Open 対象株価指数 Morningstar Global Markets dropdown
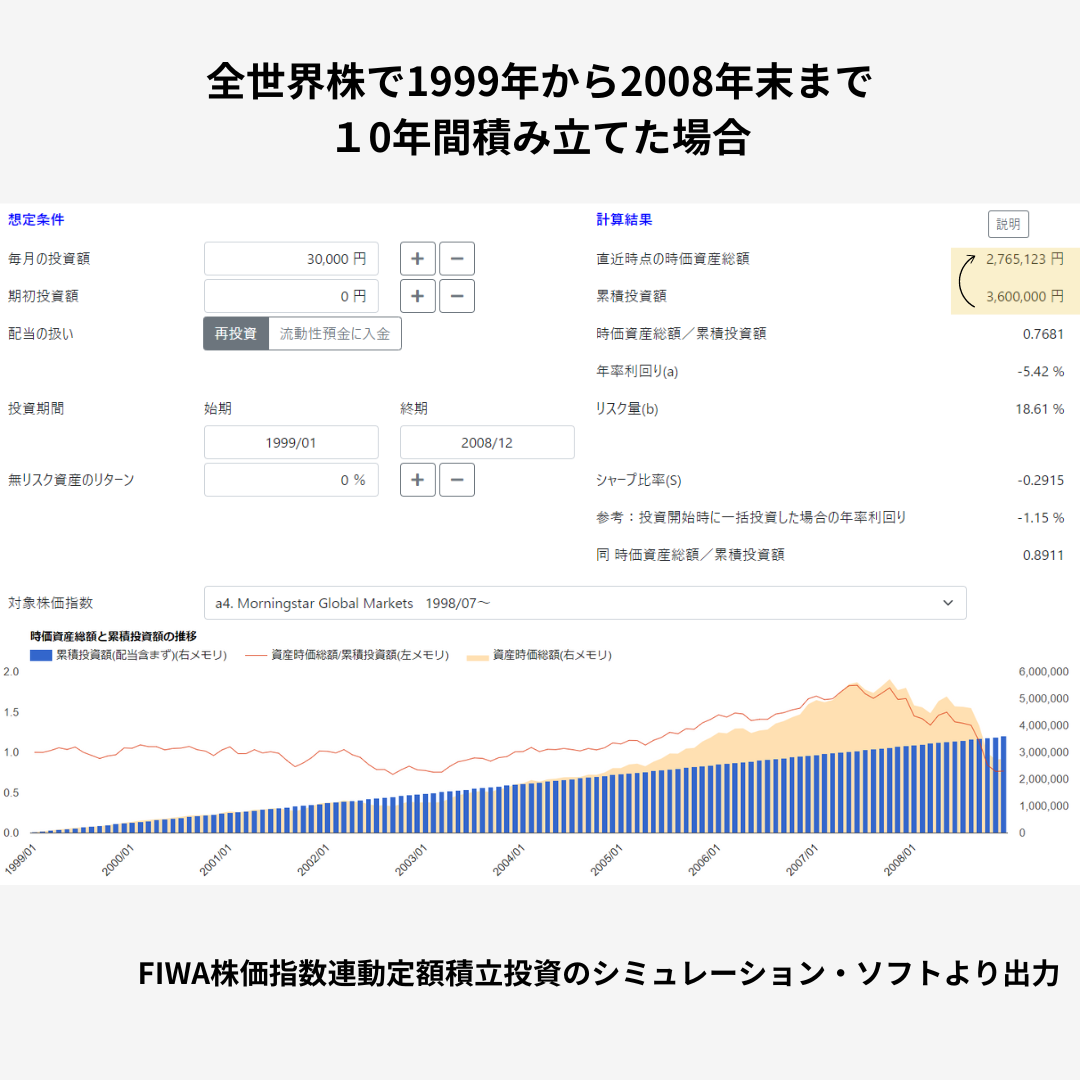 point(584,603)
